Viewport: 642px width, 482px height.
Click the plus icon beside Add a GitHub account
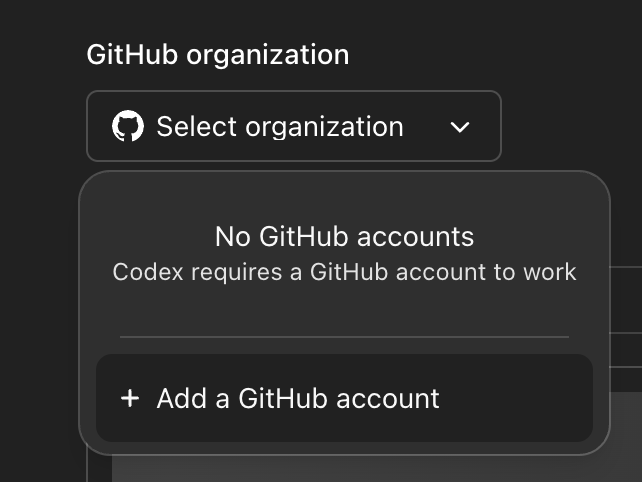click(130, 398)
